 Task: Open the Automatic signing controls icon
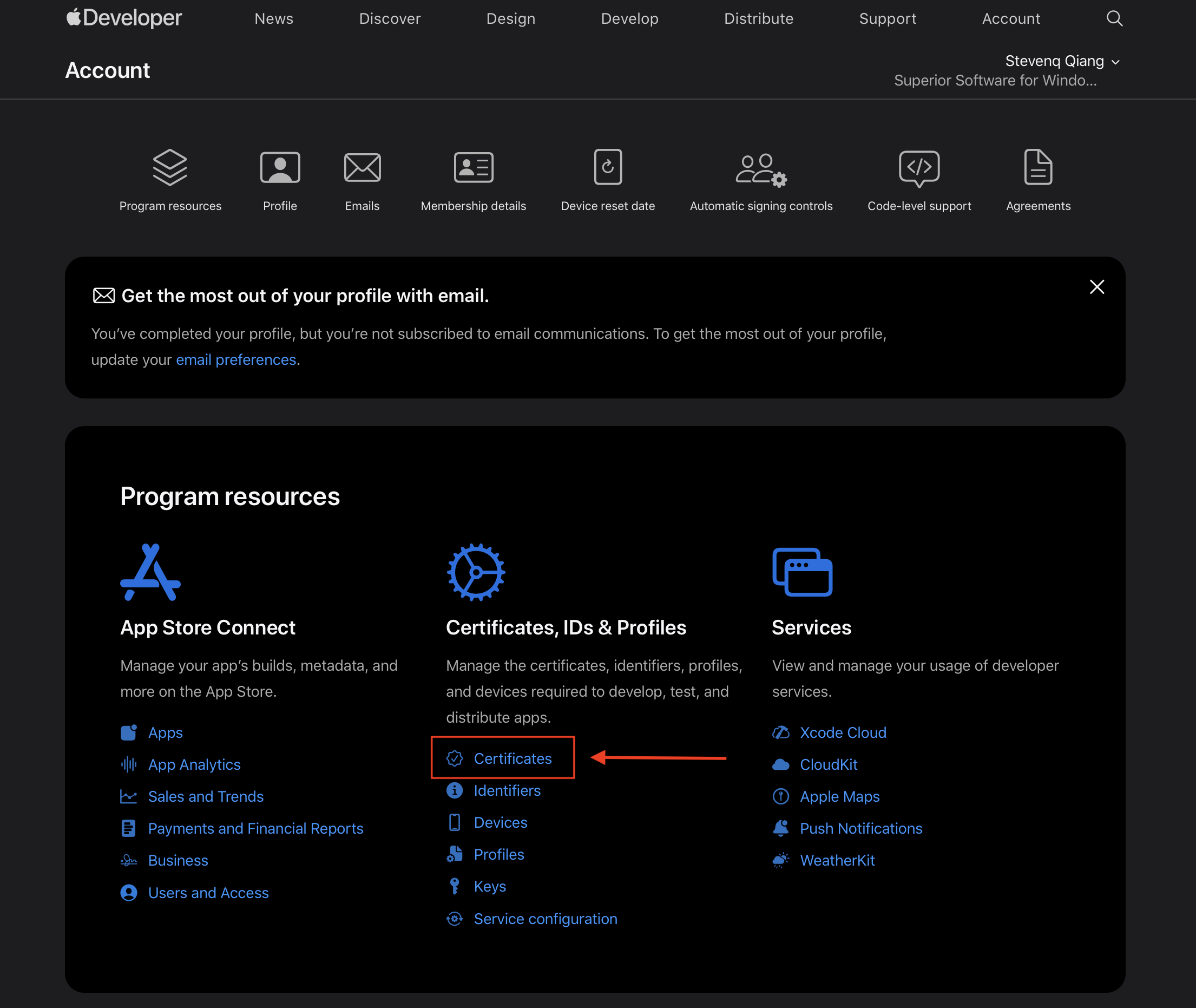(761, 171)
